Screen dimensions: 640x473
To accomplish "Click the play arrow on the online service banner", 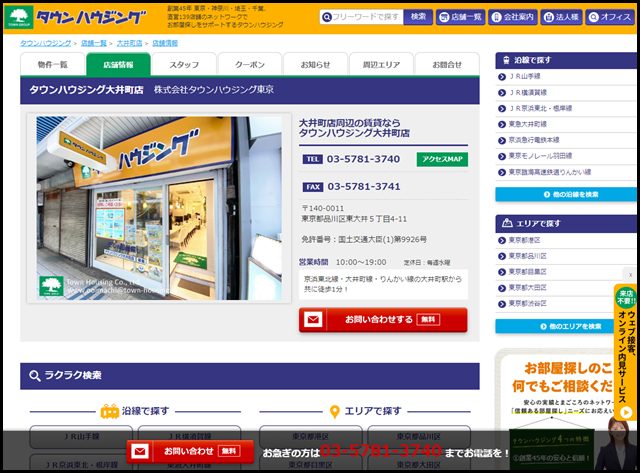I will click(626, 413).
